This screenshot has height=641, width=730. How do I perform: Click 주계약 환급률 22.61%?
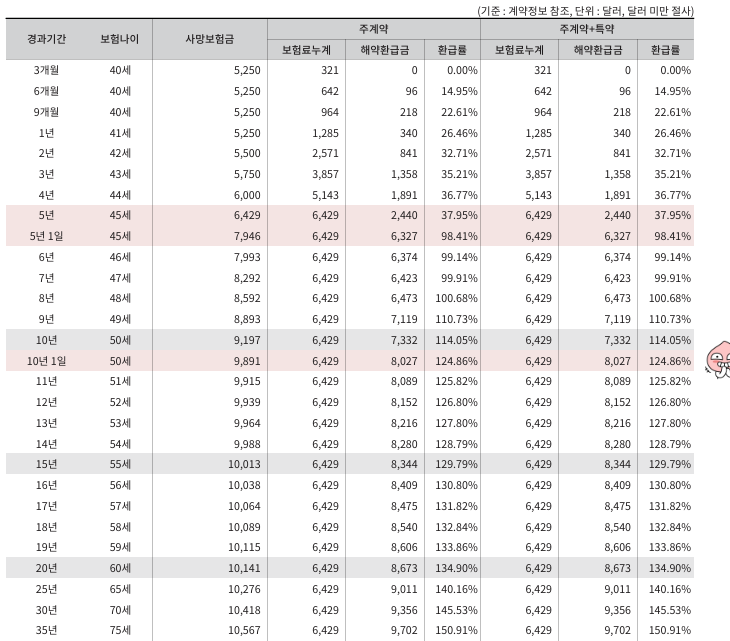click(x=460, y=112)
